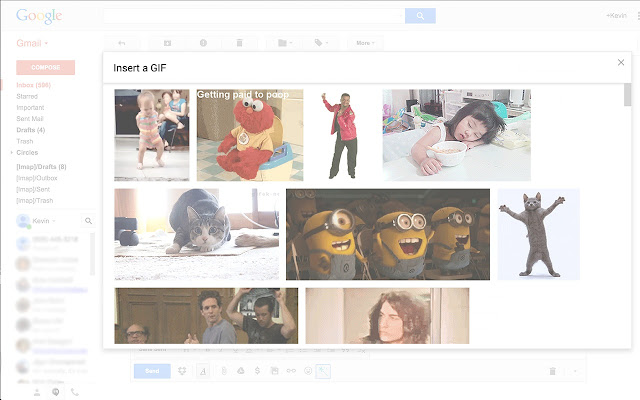Open [Imap]/Outbox label
This screenshot has height=400, width=640.
[37, 178]
